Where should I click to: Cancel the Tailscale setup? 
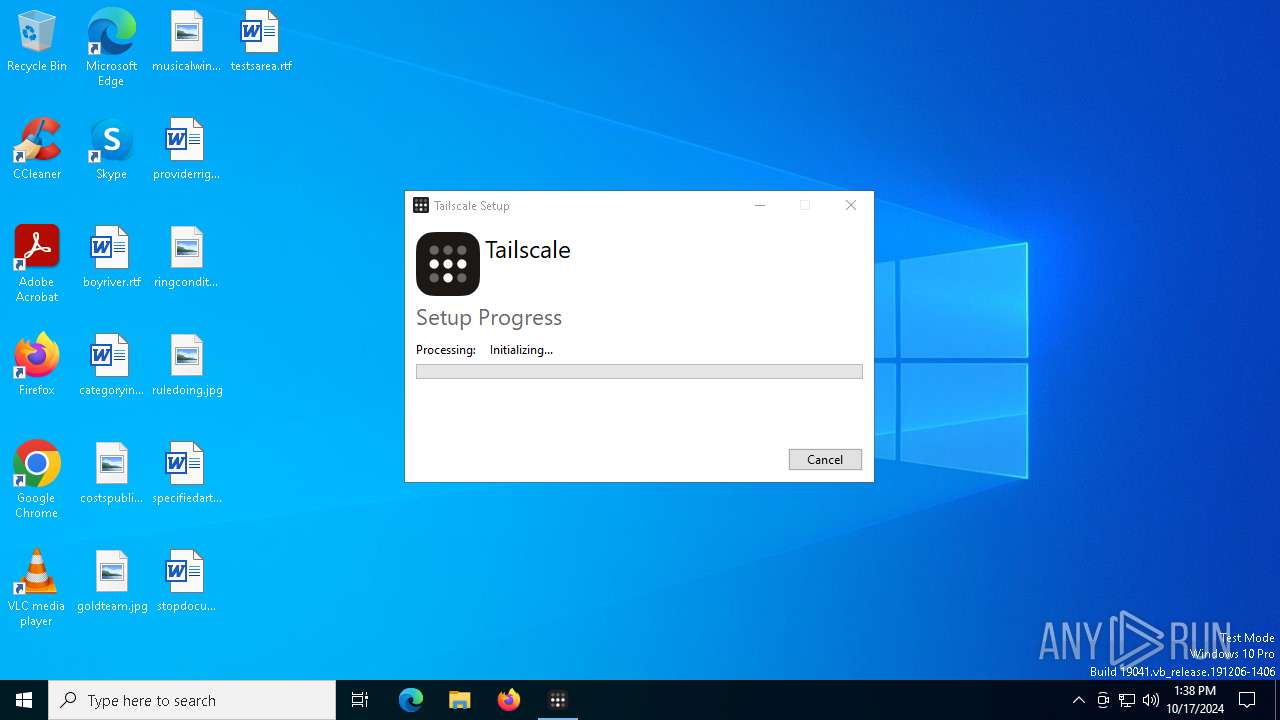click(825, 459)
